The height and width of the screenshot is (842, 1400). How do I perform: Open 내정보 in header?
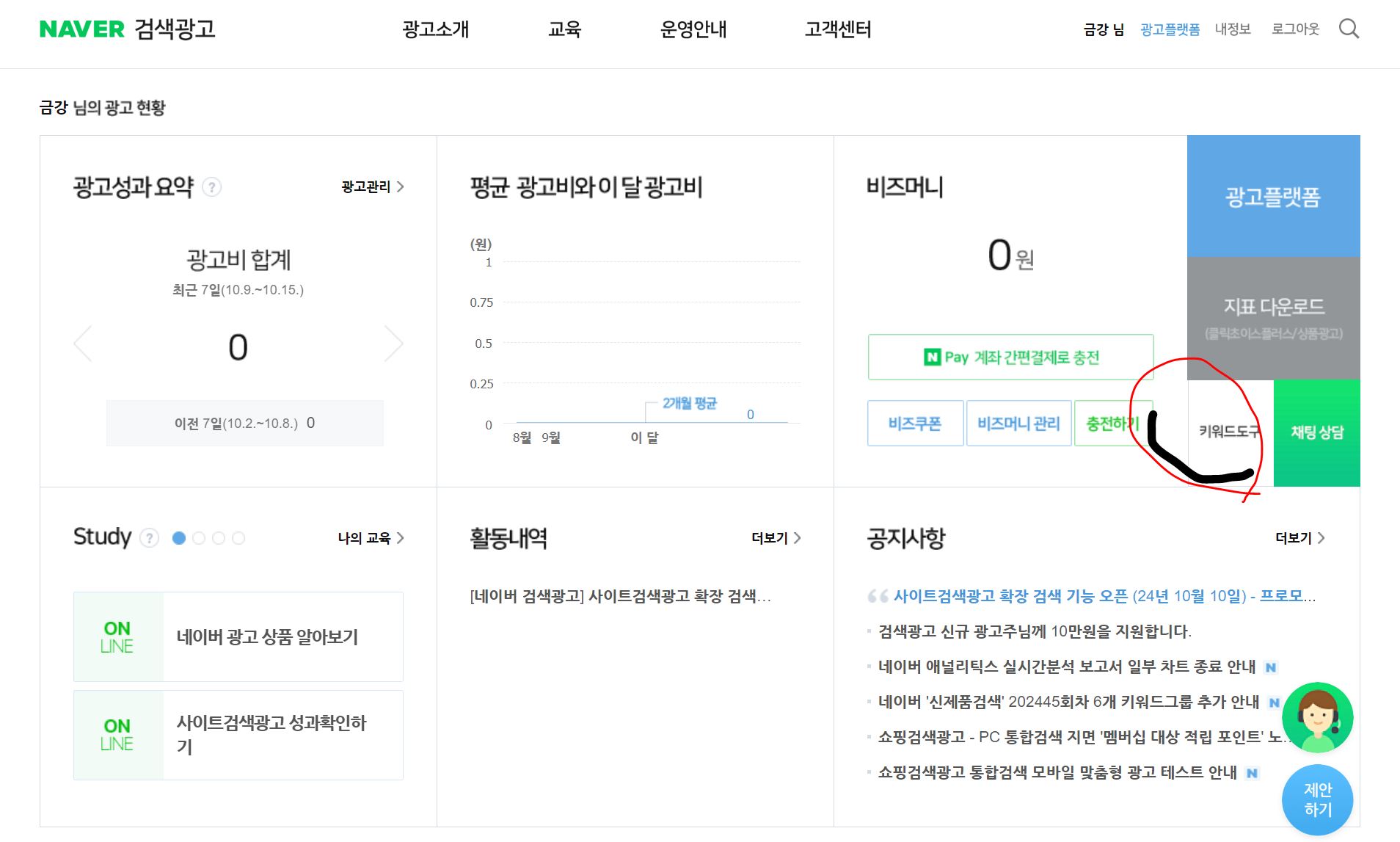[1233, 29]
